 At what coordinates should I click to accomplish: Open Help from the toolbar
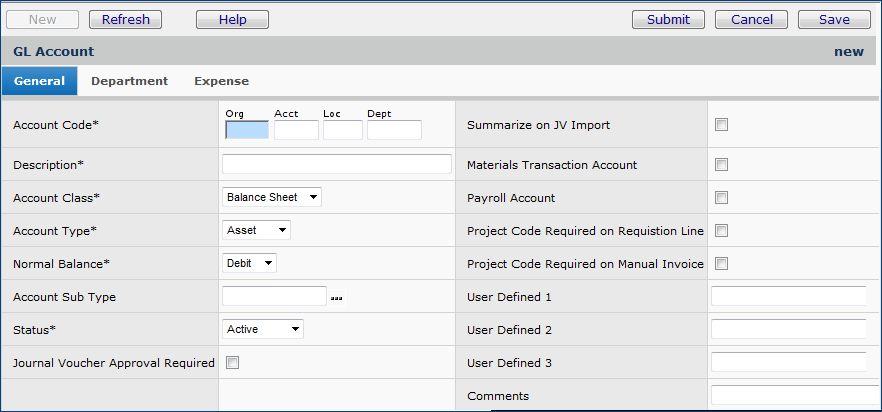coord(232,19)
